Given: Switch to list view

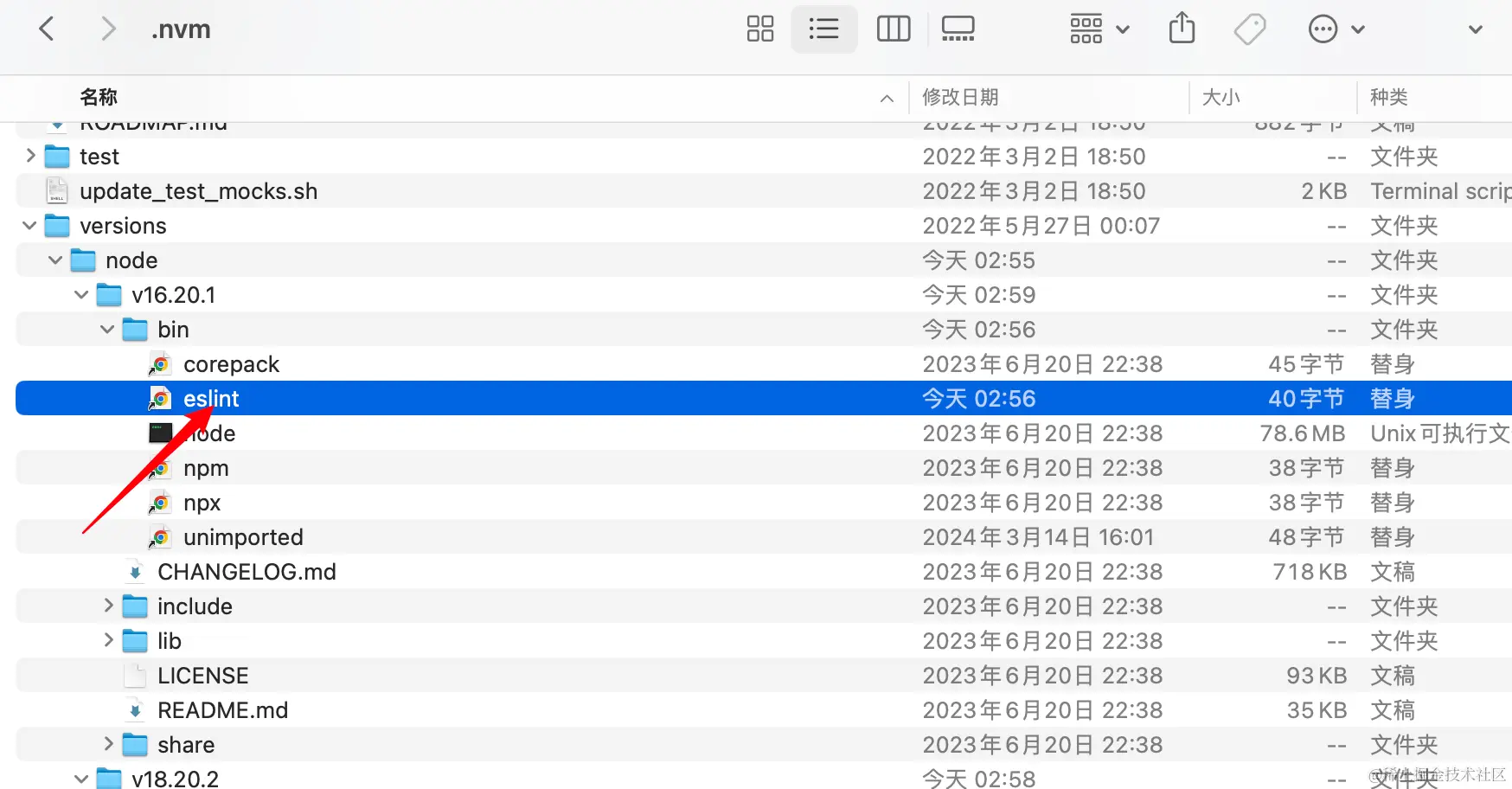Looking at the screenshot, I should click(x=823, y=29).
